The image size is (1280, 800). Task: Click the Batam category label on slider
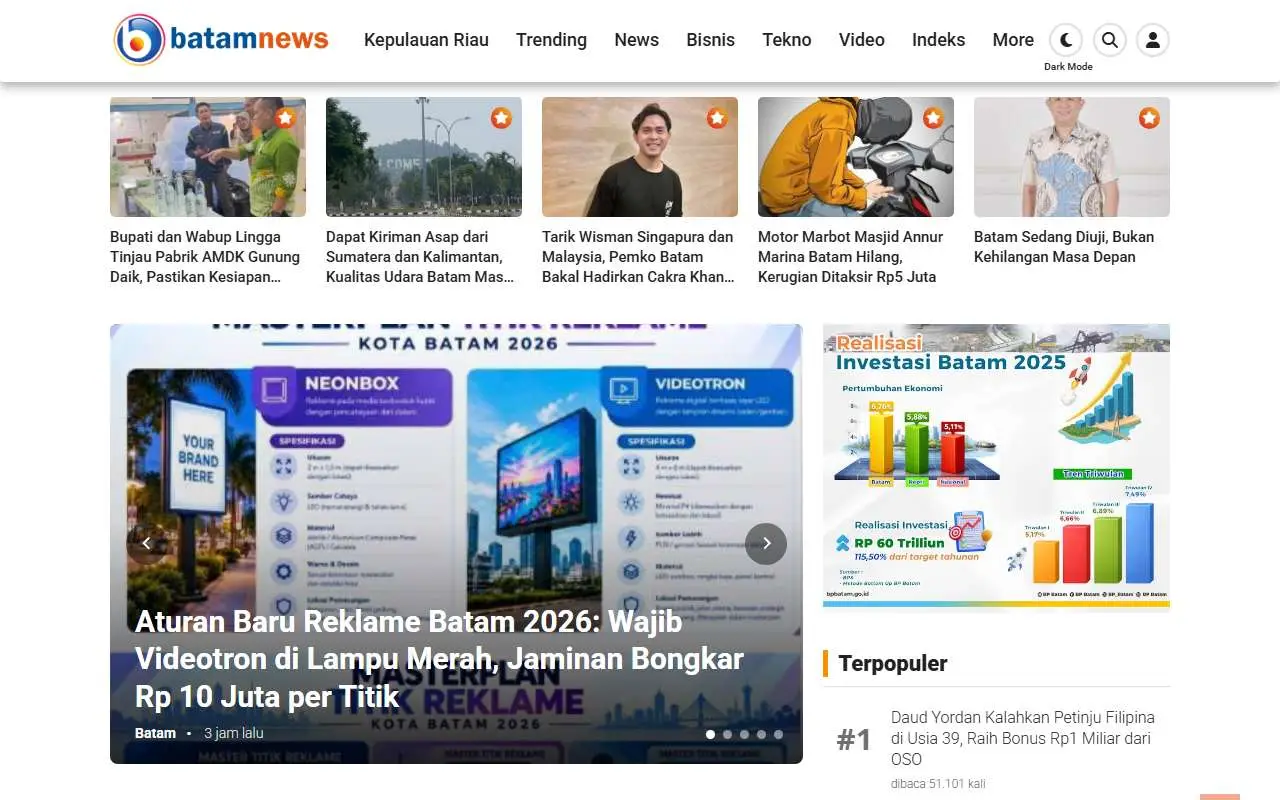pyautogui.click(x=155, y=733)
